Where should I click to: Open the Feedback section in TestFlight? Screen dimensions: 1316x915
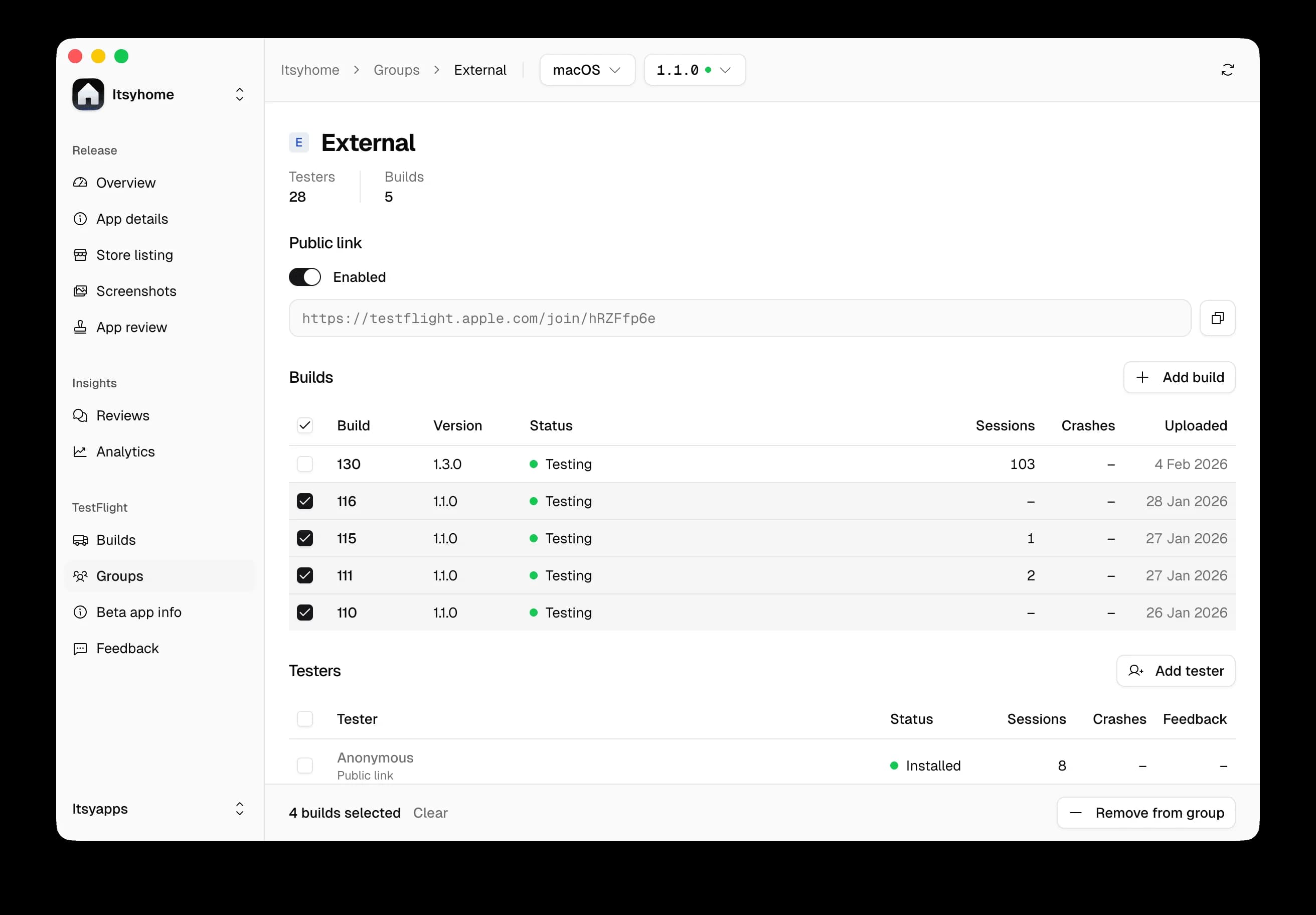pos(127,648)
